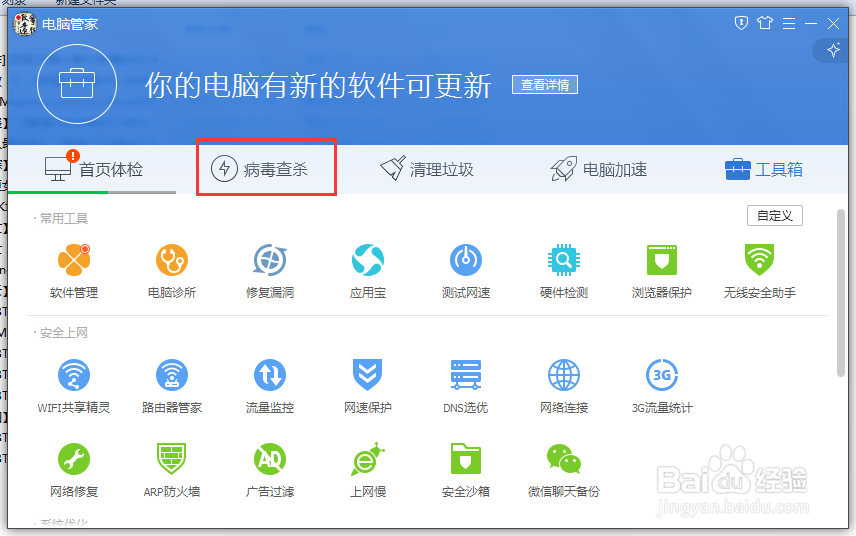Open 软件管理 software manager tool
856x536 pixels.
click(74, 271)
